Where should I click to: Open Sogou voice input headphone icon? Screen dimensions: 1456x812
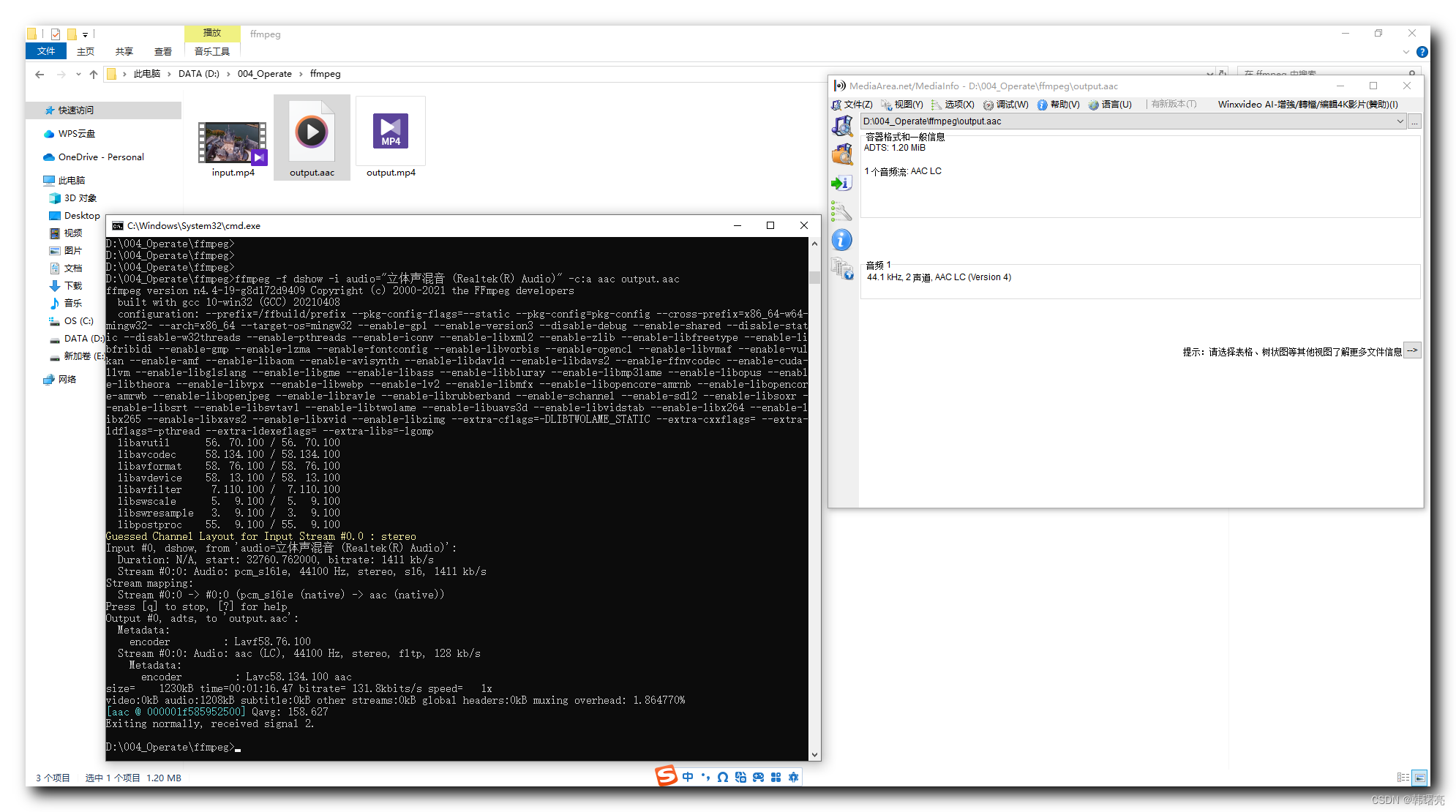[x=723, y=777]
